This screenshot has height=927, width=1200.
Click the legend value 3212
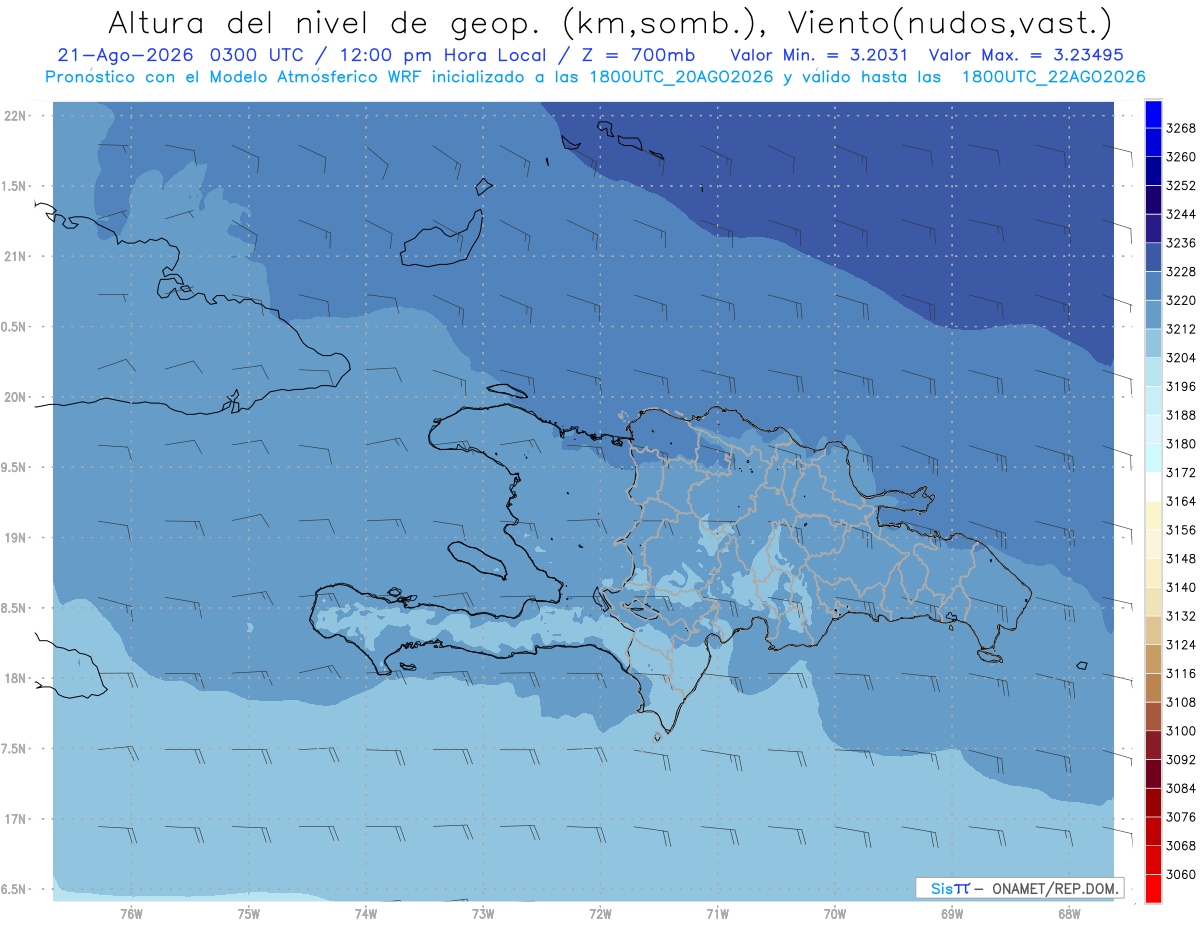pos(1181,329)
